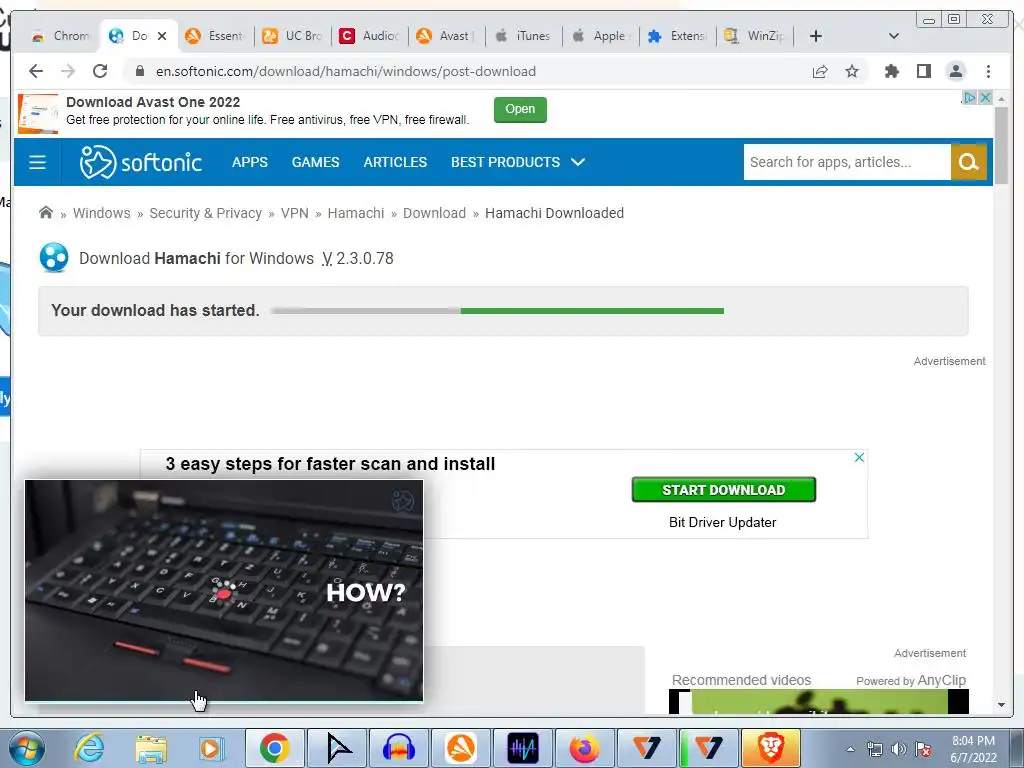Share this page via the share icon
Viewport: 1024px width, 768px height.
click(x=820, y=71)
